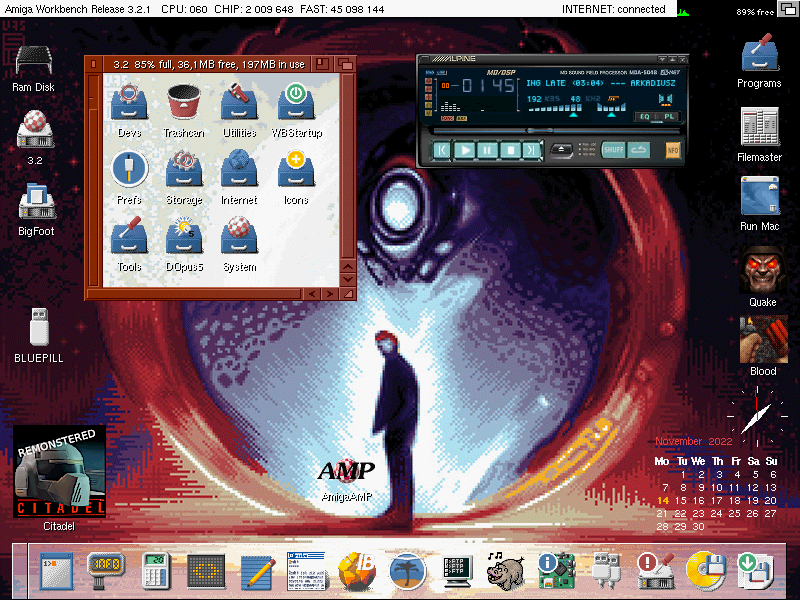800x600 pixels.
Task: Toggle the playlist PL button
Action: click(669, 116)
